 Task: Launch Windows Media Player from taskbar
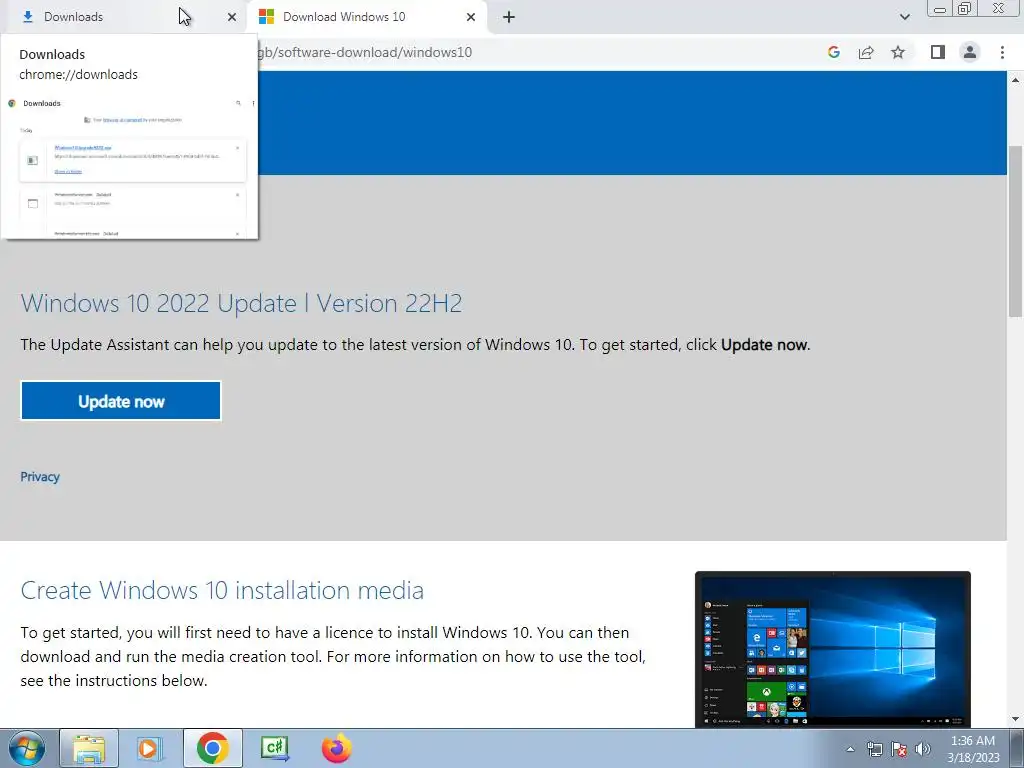(x=150, y=748)
